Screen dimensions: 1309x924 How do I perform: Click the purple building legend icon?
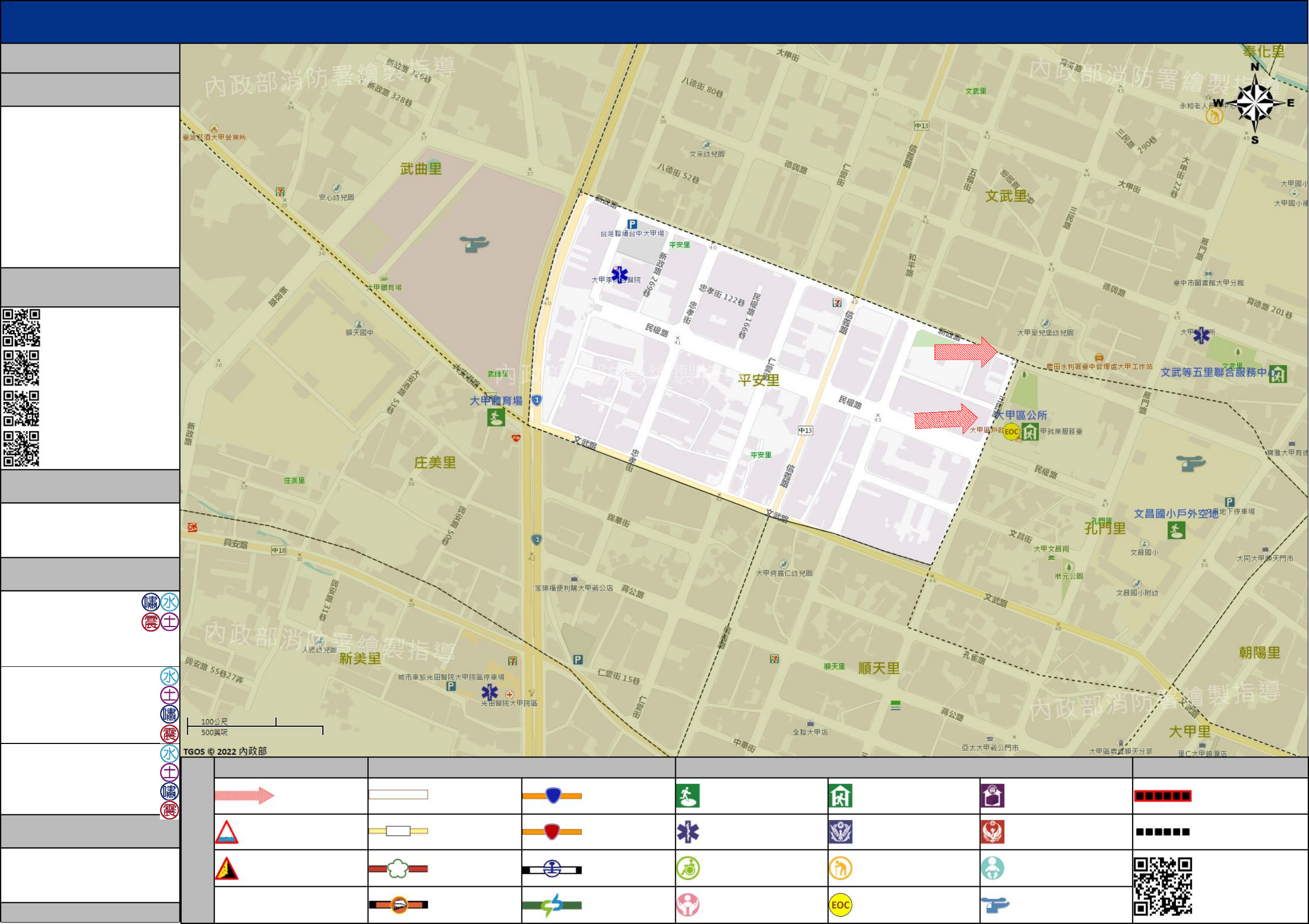coord(992,796)
